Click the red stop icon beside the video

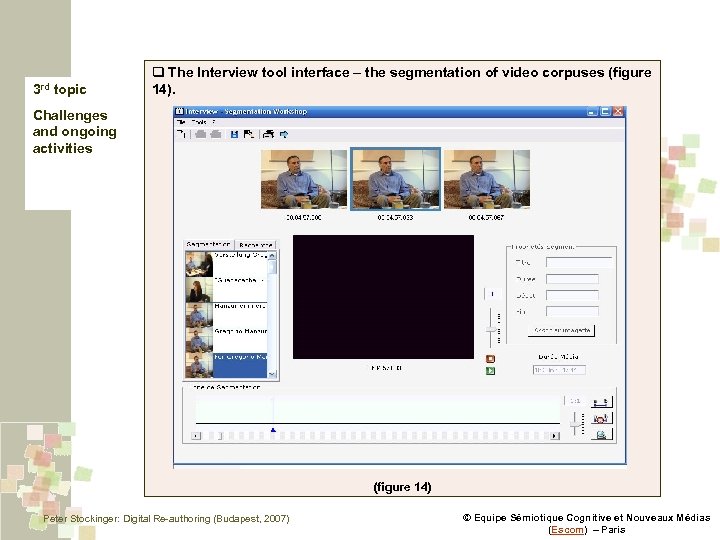point(490,359)
